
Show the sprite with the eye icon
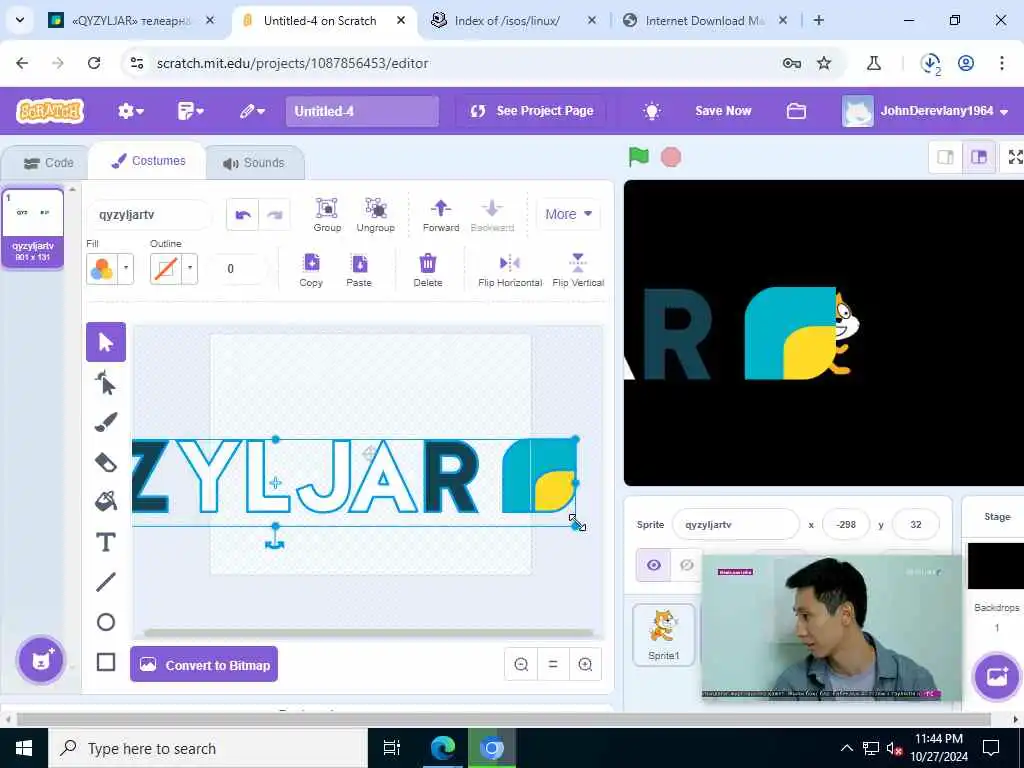click(x=654, y=565)
